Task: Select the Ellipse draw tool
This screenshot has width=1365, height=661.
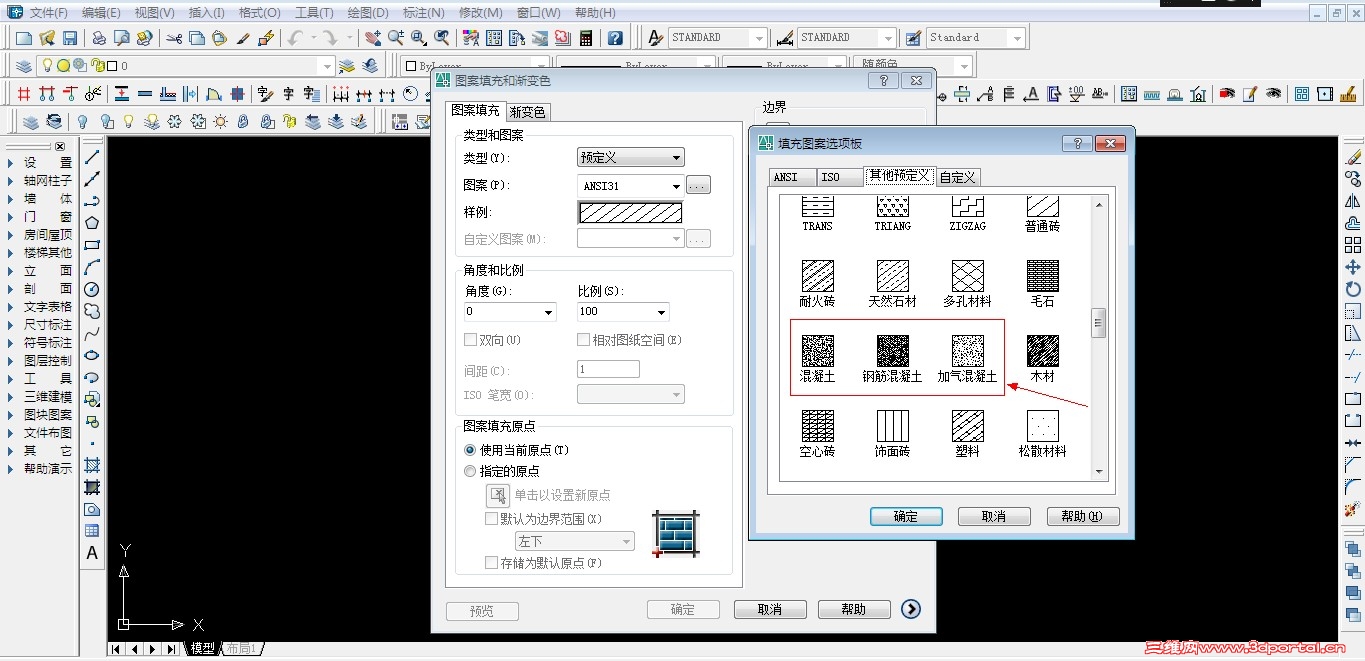Action: tap(92, 355)
